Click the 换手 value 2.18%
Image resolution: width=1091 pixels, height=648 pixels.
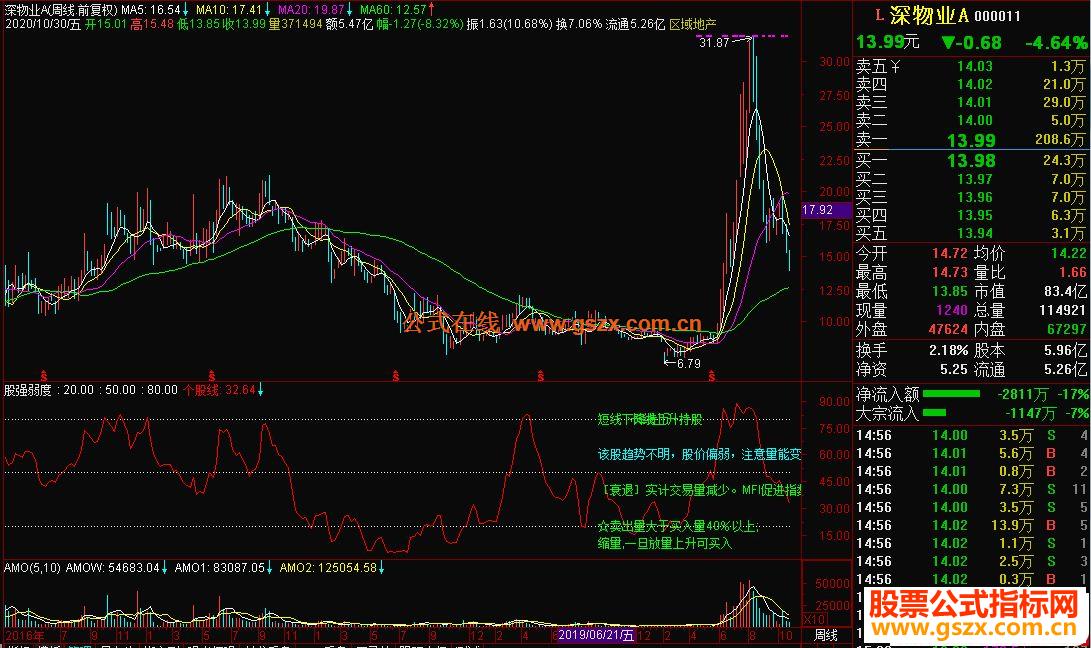pos(948,350)
